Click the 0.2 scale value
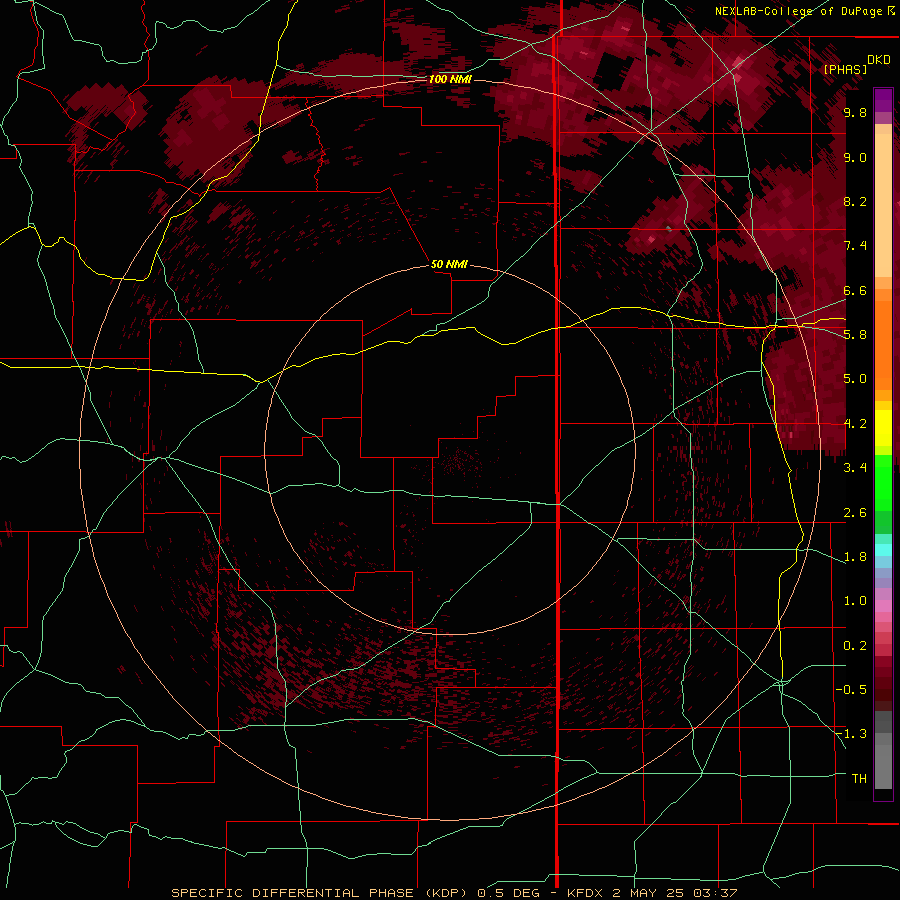 (855, 646)
